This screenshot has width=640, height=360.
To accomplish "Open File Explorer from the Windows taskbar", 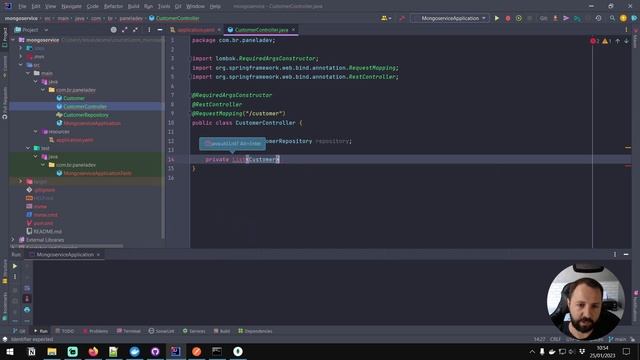I will (x=52, y=351).
